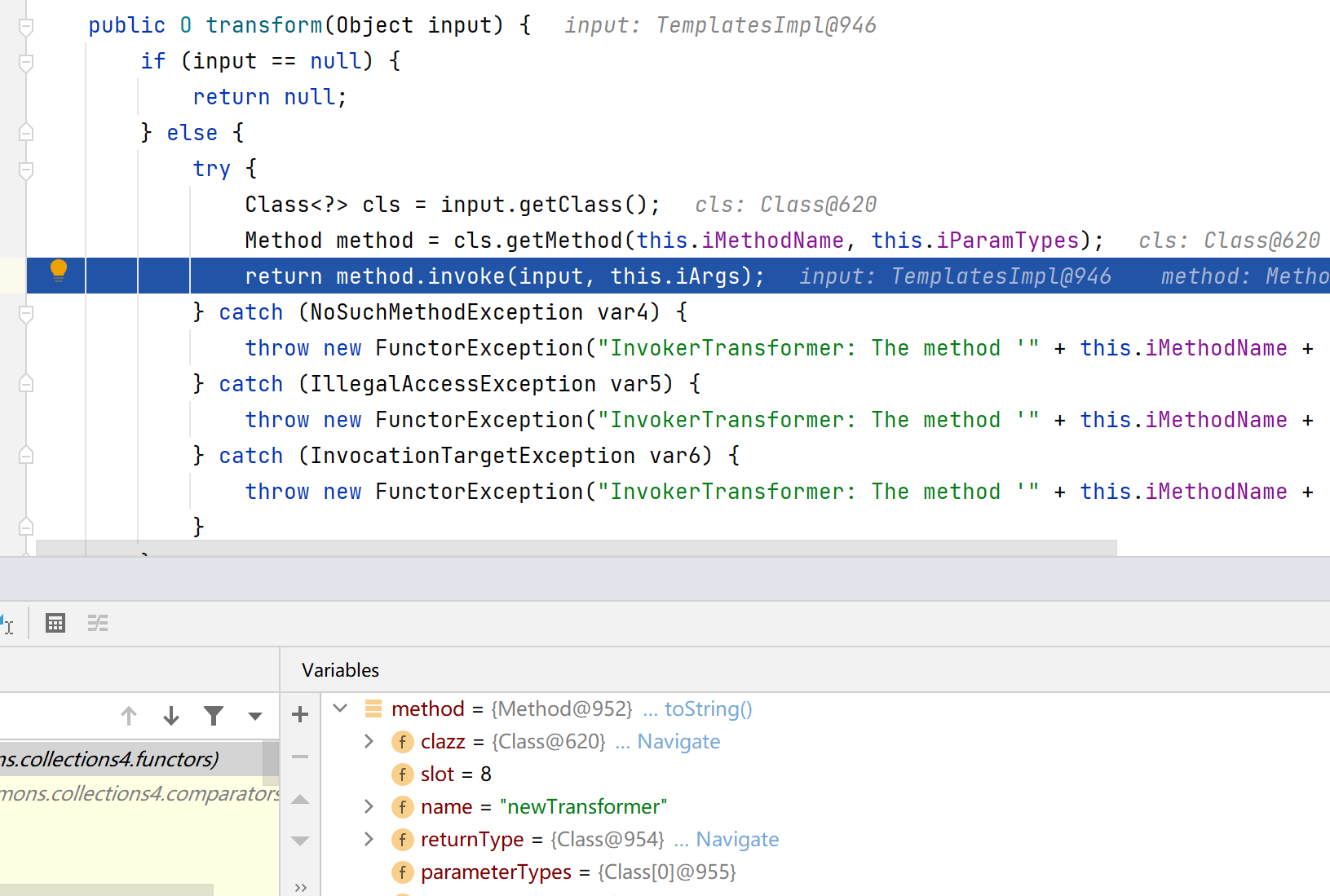
Task: Select the Variables panel tab
Action: point(340,670)
